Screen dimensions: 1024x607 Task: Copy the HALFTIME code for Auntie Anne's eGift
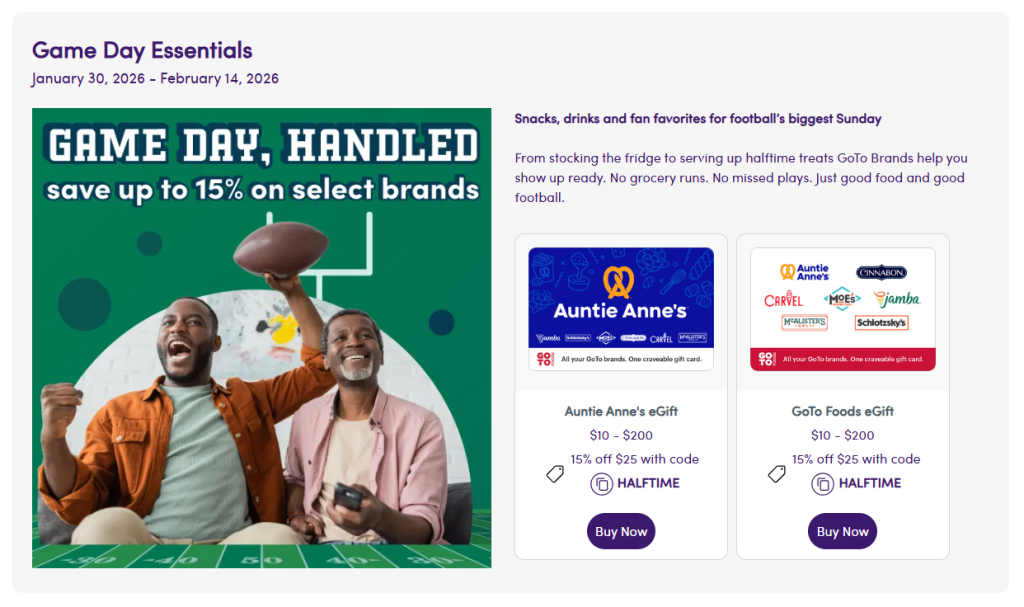pos(601,484)
